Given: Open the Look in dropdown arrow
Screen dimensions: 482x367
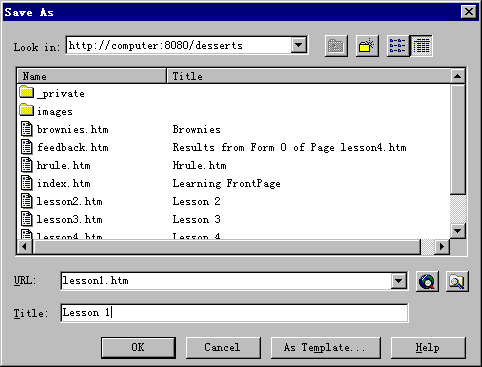Looking at the screenshot, I should [299, 45].
